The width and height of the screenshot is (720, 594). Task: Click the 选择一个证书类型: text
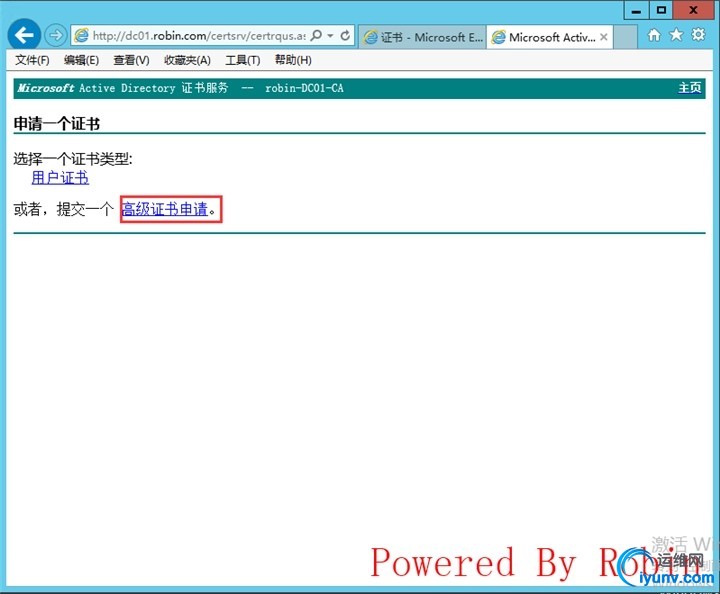click(73, 159)
